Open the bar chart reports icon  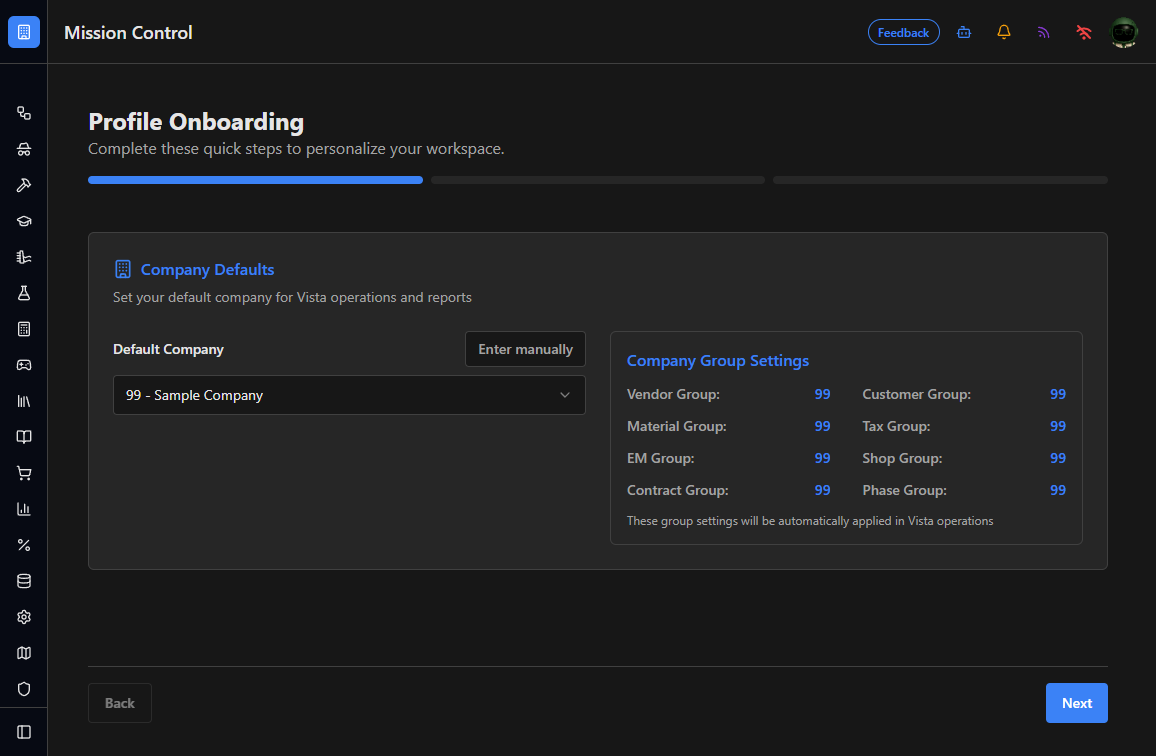tap(24, 509)
